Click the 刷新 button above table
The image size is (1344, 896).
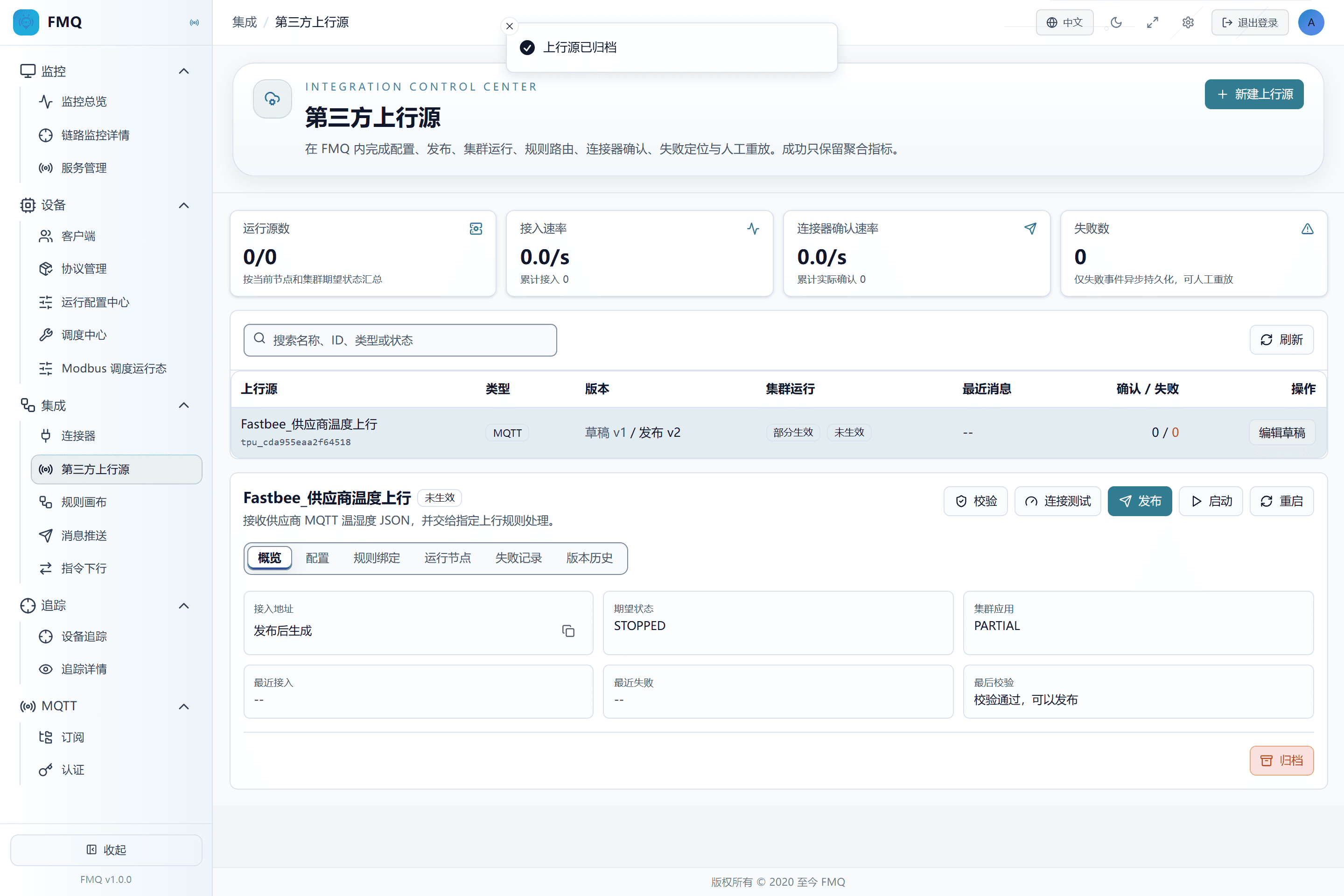tap(1281, 340)
